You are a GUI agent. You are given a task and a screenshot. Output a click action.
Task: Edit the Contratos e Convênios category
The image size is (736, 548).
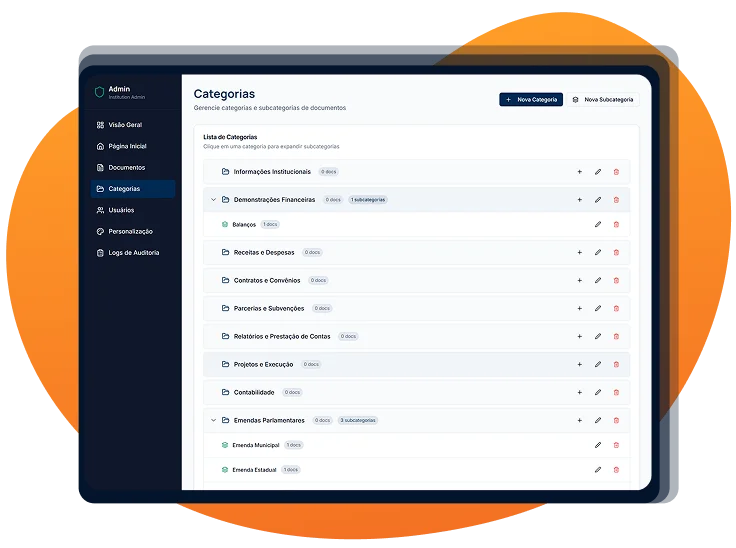click(598, 280)
